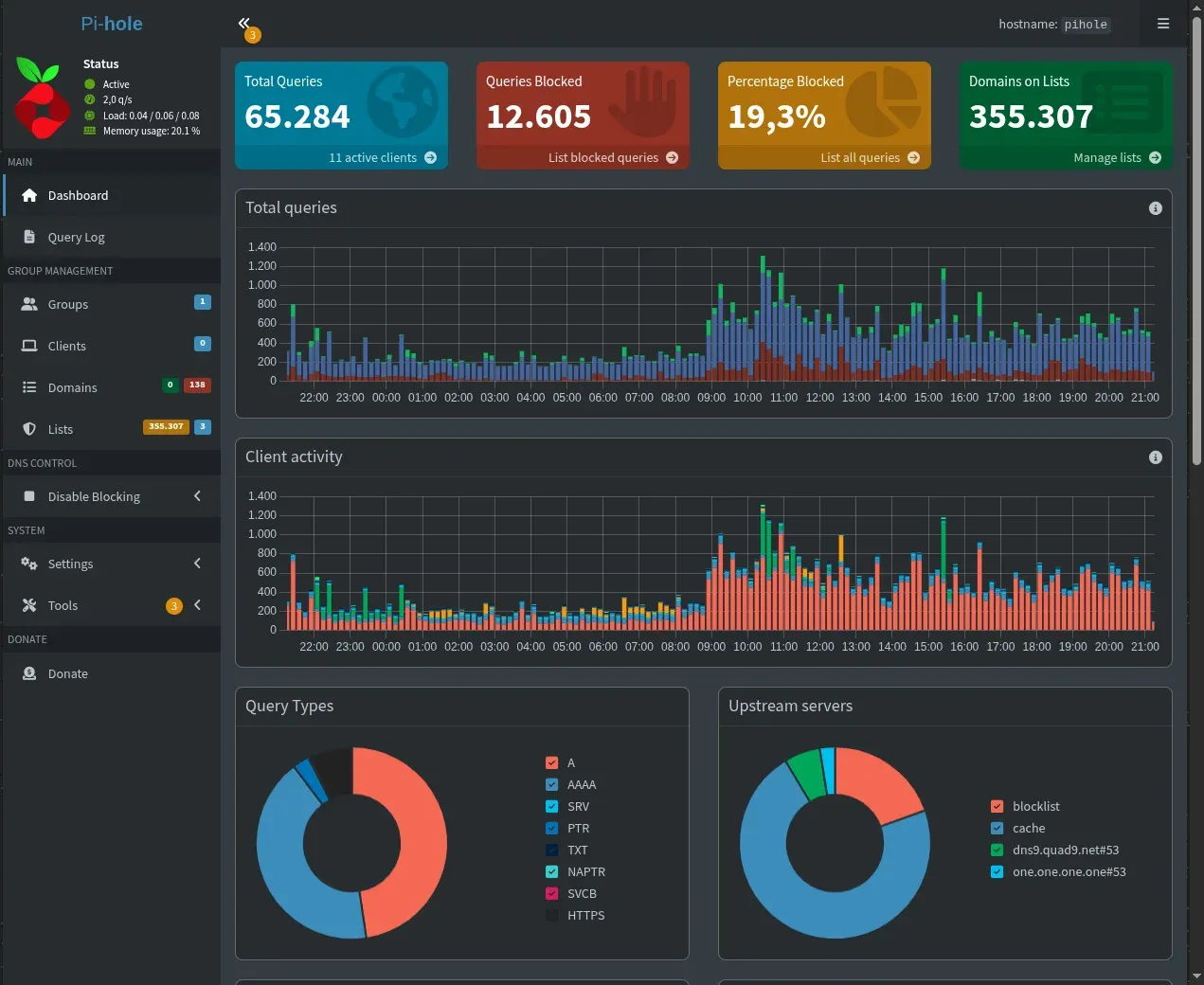Image resolution: width=1204 pixels, height=985 pixels.
Task: Toggle the A query type checkbox
Action: coord(552,762)
